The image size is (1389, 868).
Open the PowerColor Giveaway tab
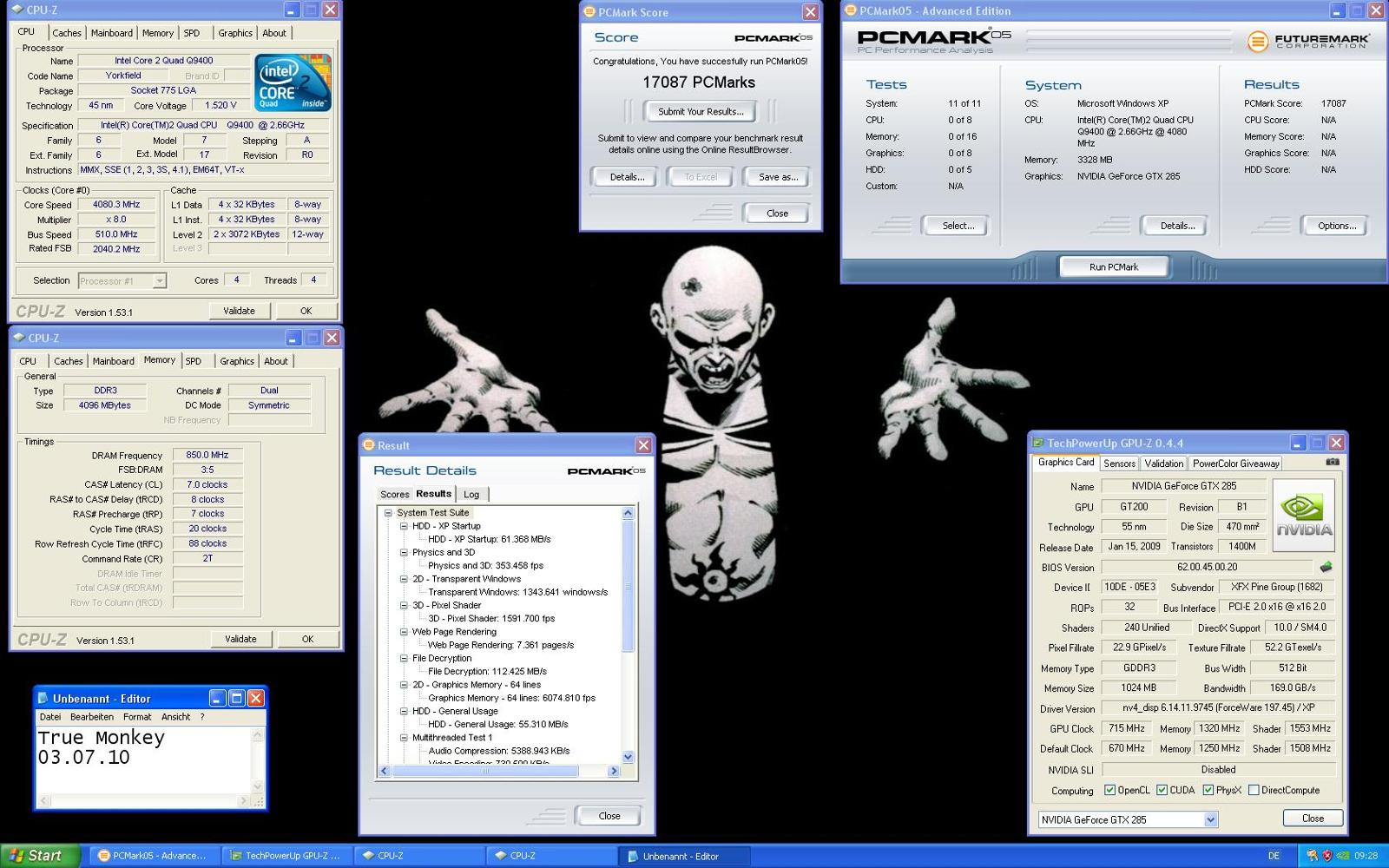pyautogui.click(x=1235, y=464)
